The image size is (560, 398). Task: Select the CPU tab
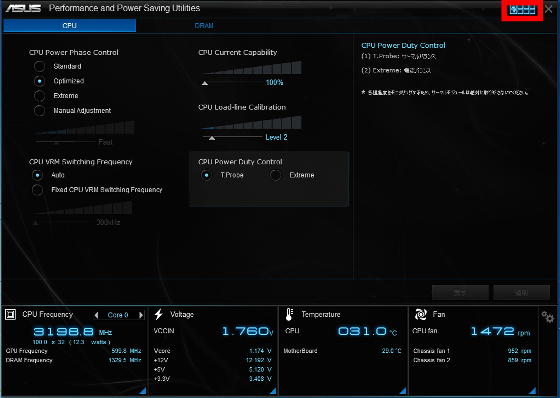pyautogui.click(x=70, y=25)
